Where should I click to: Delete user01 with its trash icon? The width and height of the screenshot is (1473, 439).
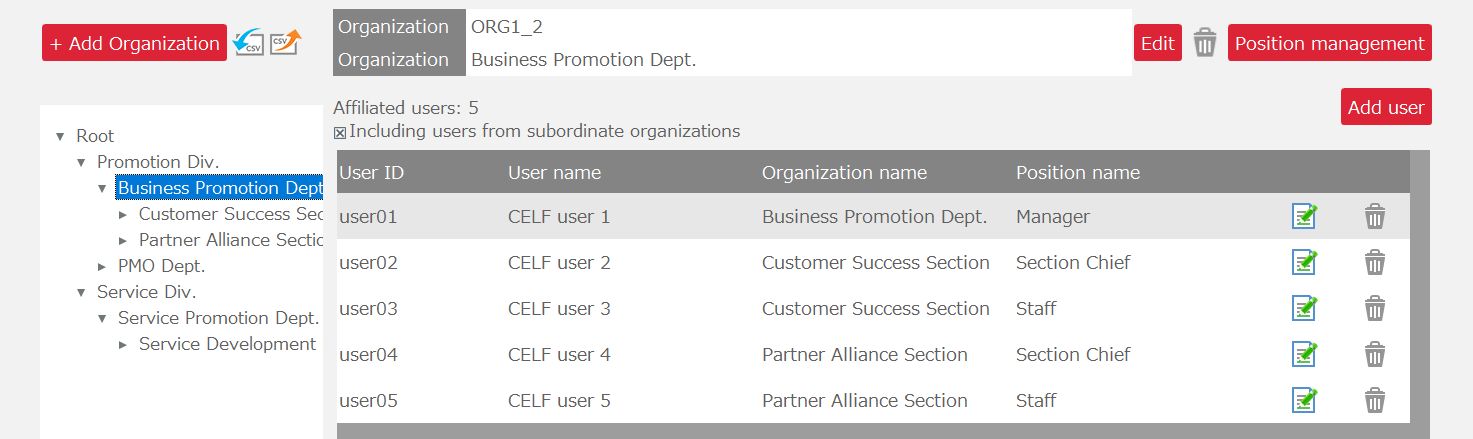coord(1375,216)
